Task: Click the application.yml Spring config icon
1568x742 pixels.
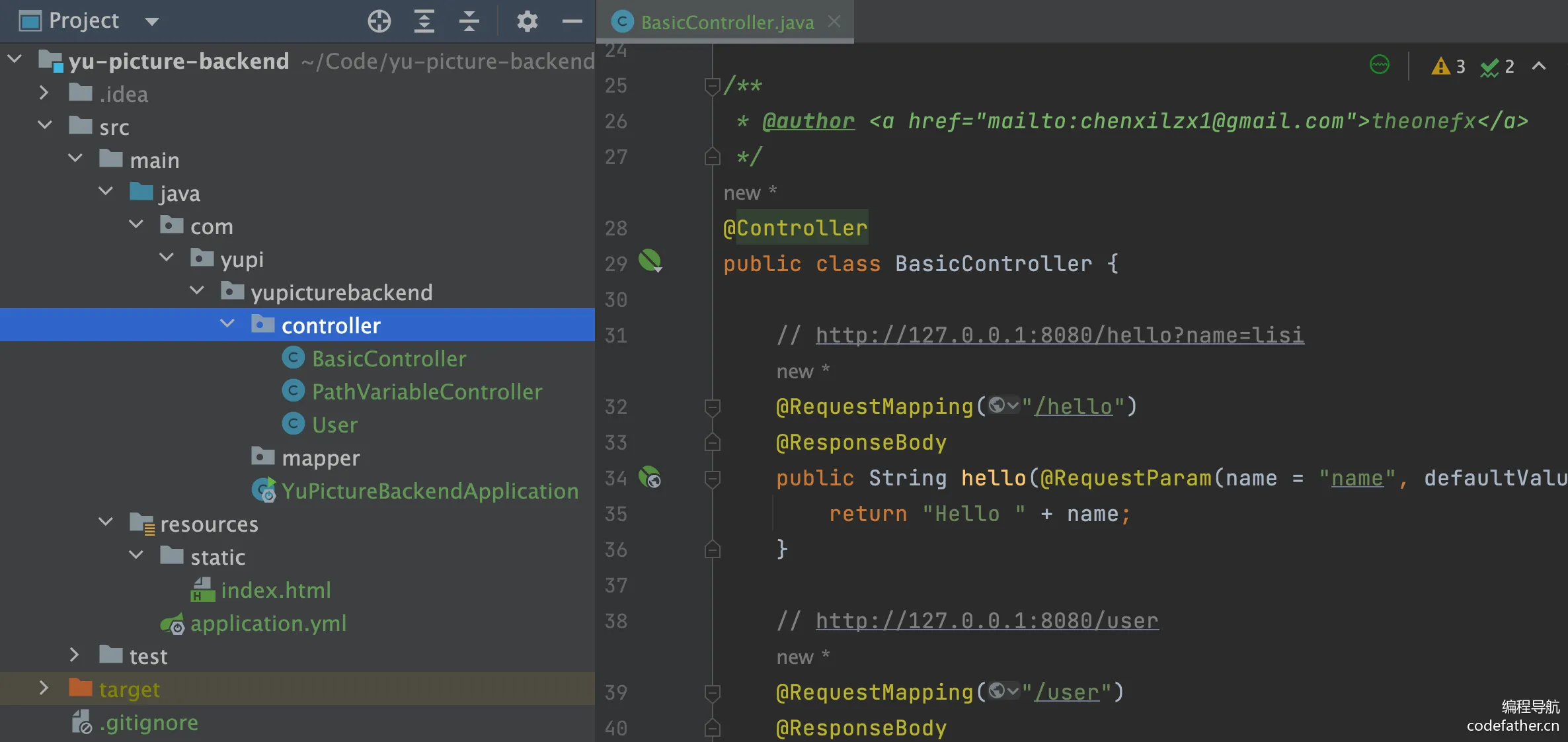Action: tap(173, 623)
